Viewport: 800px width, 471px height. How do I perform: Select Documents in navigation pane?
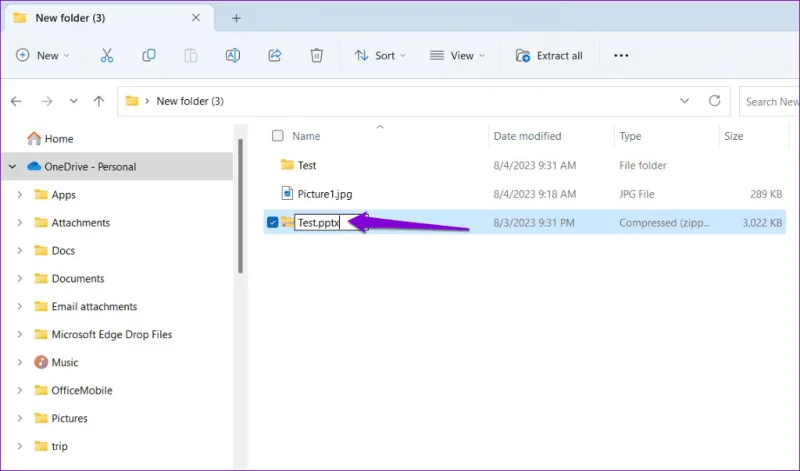(78, 279)
